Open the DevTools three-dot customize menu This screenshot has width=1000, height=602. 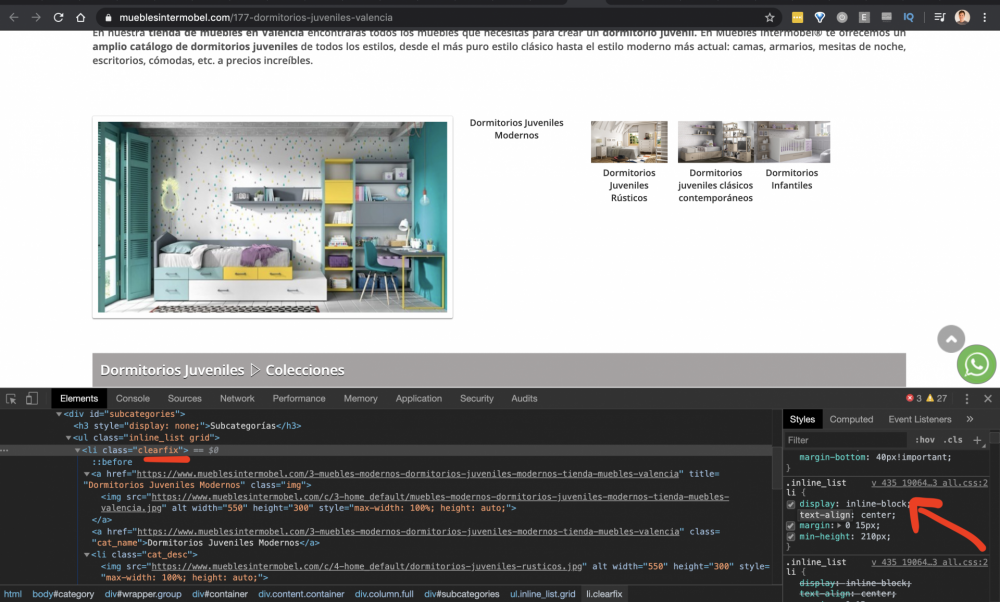pyautogui.click(x=965, y=398)
